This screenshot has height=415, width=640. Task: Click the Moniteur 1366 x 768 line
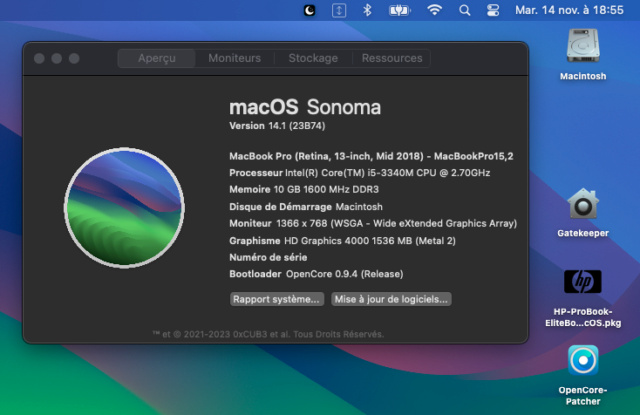pyautogui.click(x=373, y=224)
